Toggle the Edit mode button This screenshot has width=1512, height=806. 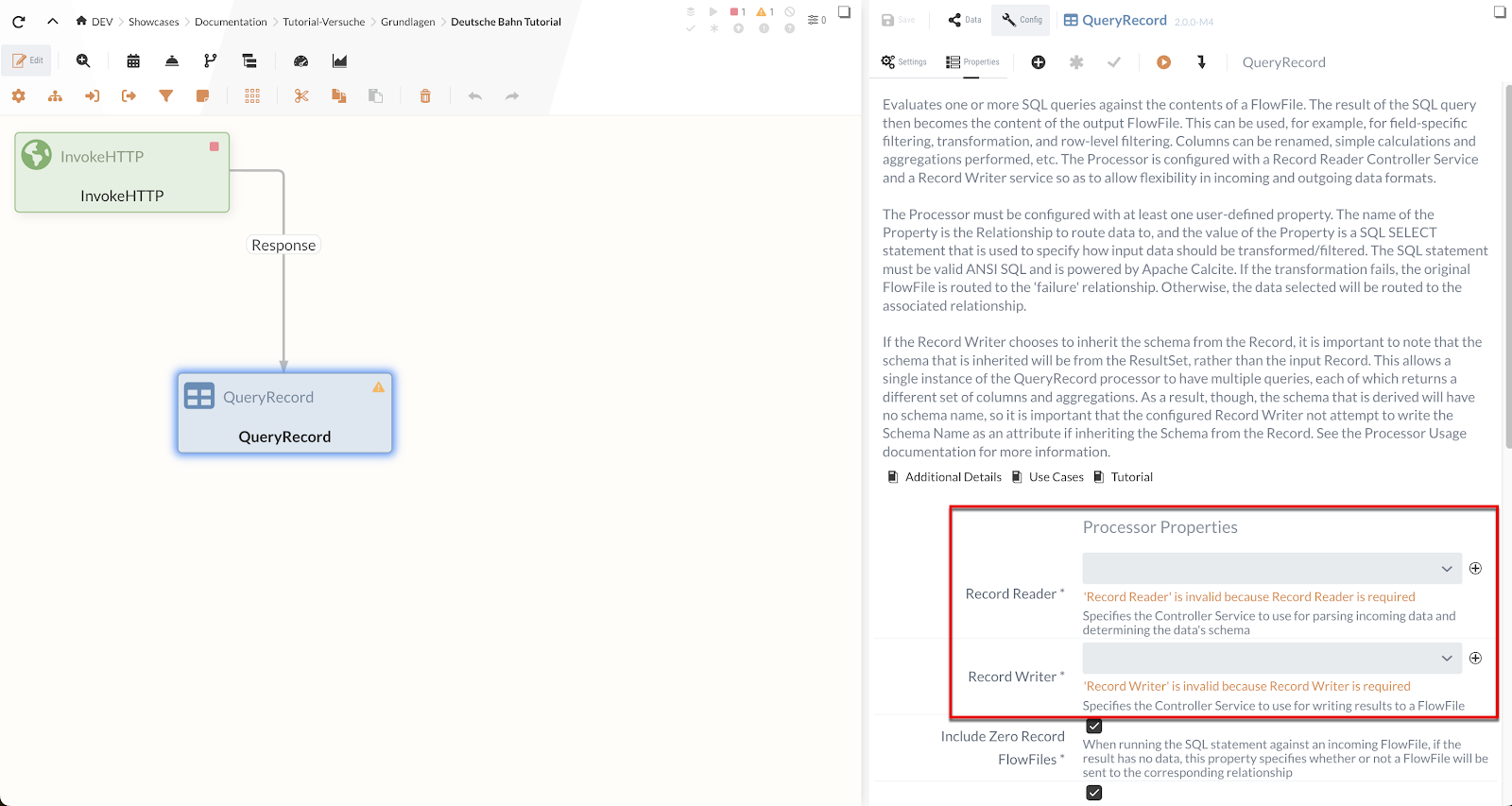(27, 60)
